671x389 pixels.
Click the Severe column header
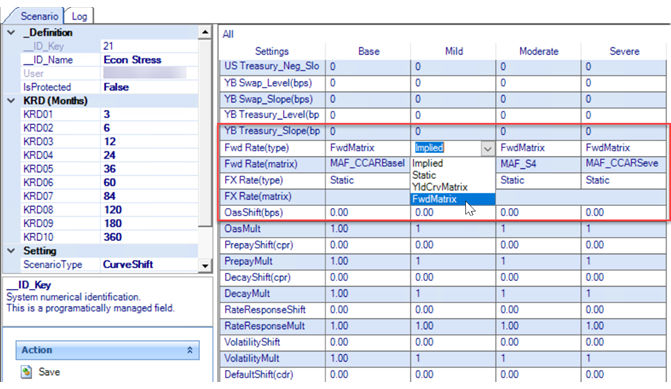tap(624, 51)
